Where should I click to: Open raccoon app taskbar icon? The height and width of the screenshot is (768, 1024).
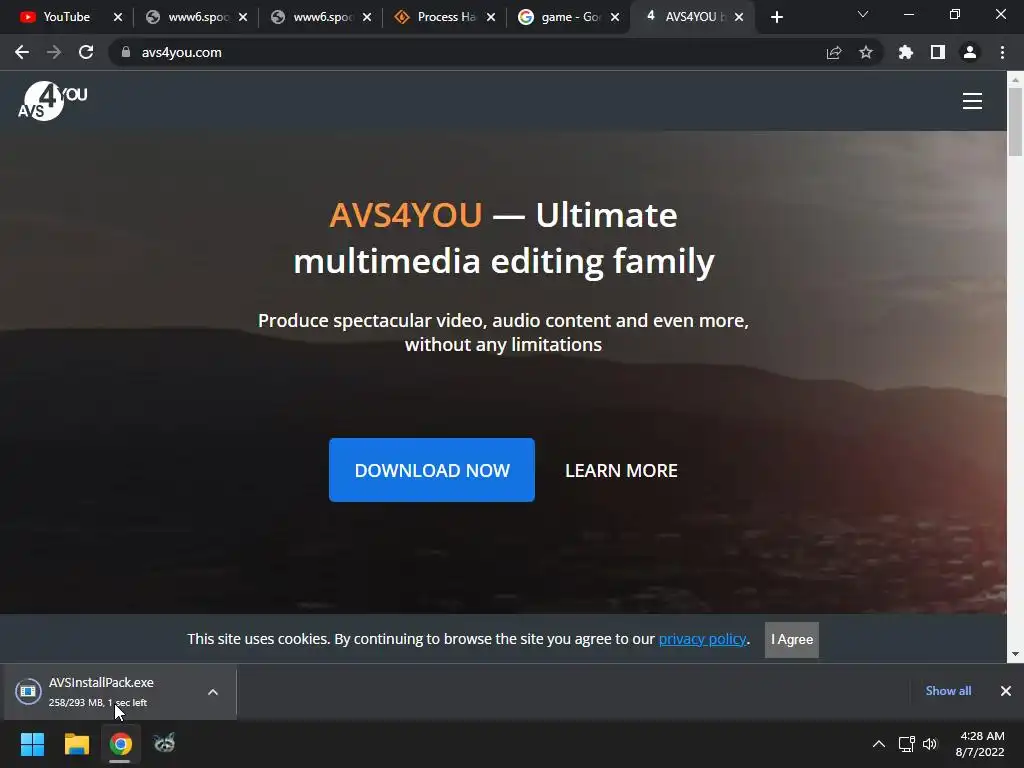point(164,744)
